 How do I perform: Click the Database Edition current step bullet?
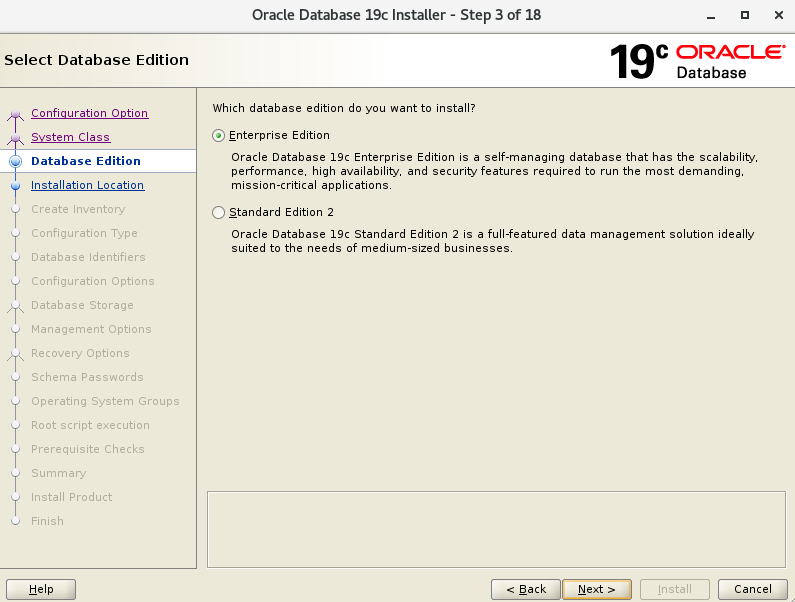(16, 161)
